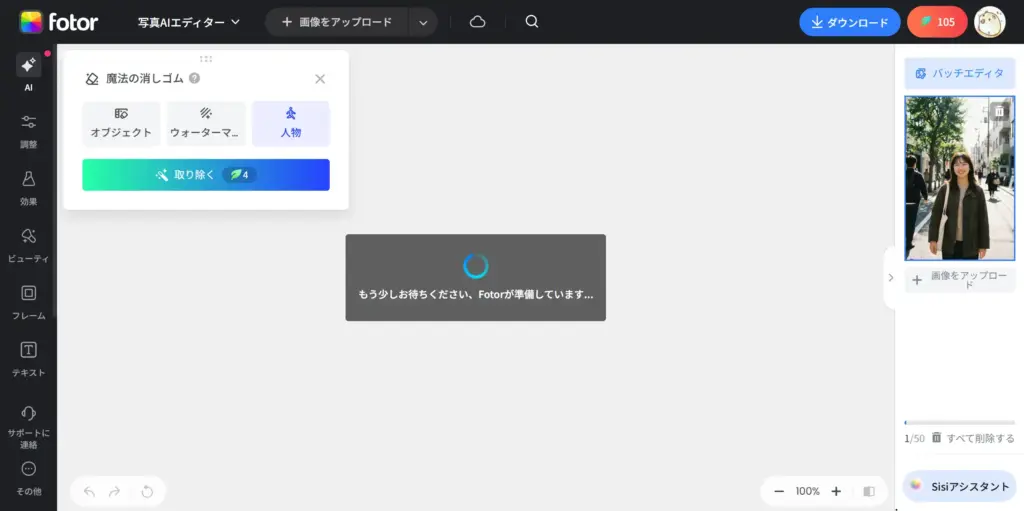Click the image count progress bar
This screenshot has width=1024, height=511.
tap(960, 423)
